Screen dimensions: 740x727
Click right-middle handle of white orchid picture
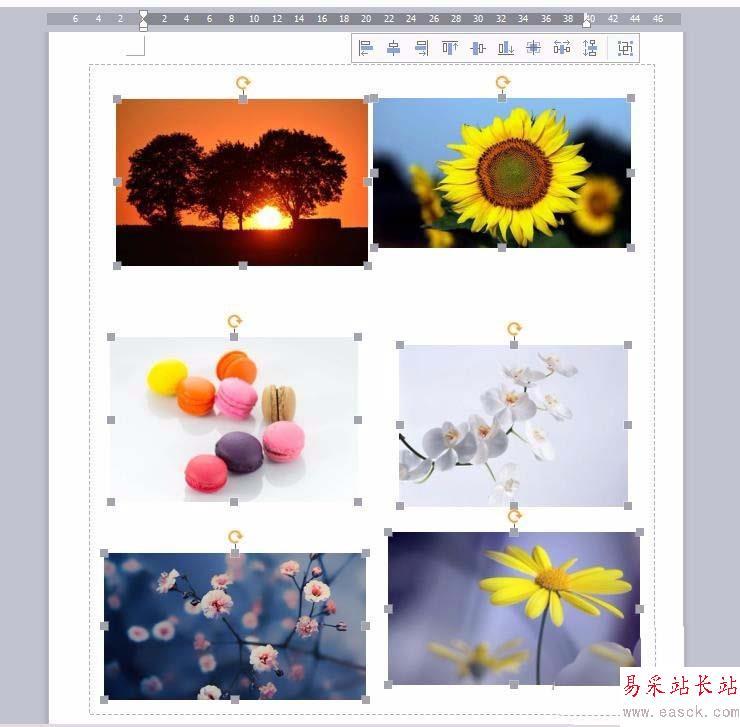point(628,425)
